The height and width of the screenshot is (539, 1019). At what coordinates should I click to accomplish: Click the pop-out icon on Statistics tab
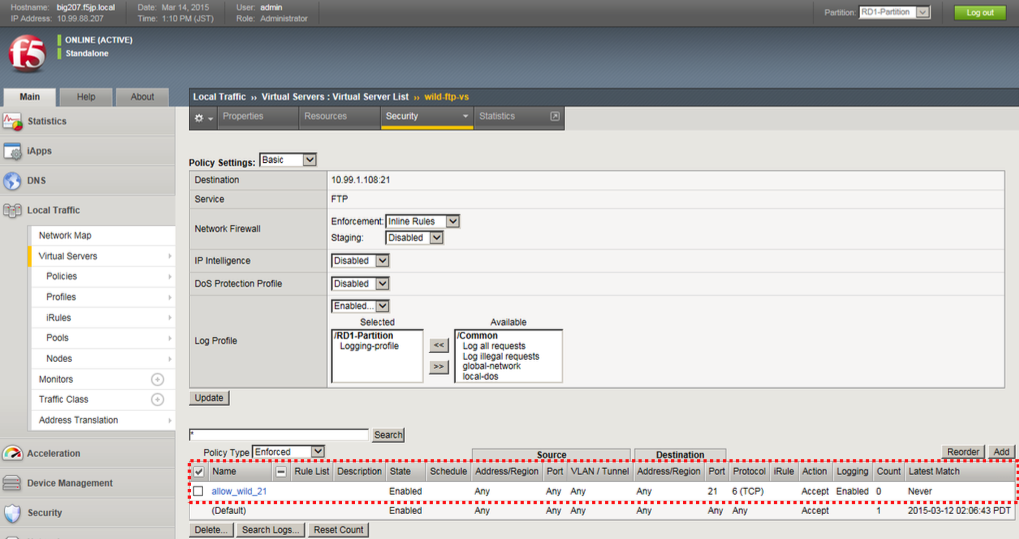[x=554, y=116]
